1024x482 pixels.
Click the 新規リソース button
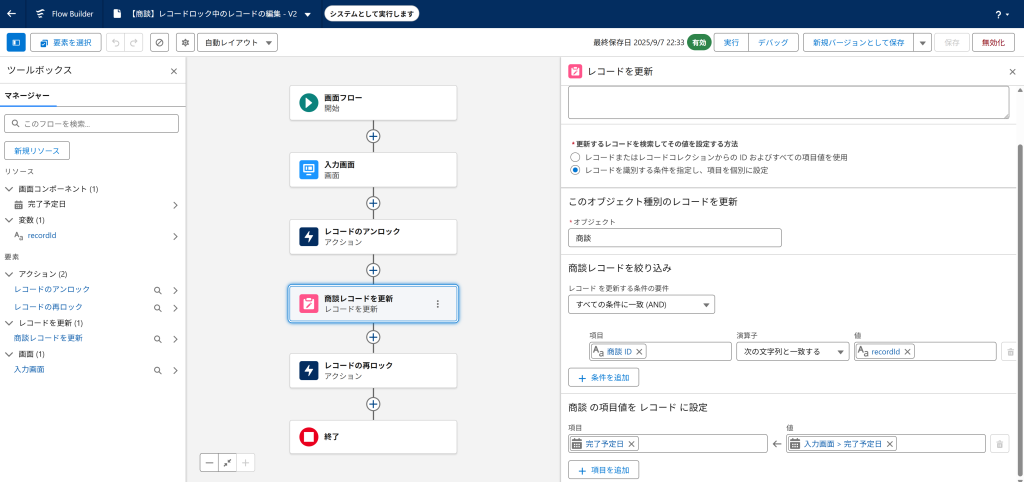tap(37, 151)
